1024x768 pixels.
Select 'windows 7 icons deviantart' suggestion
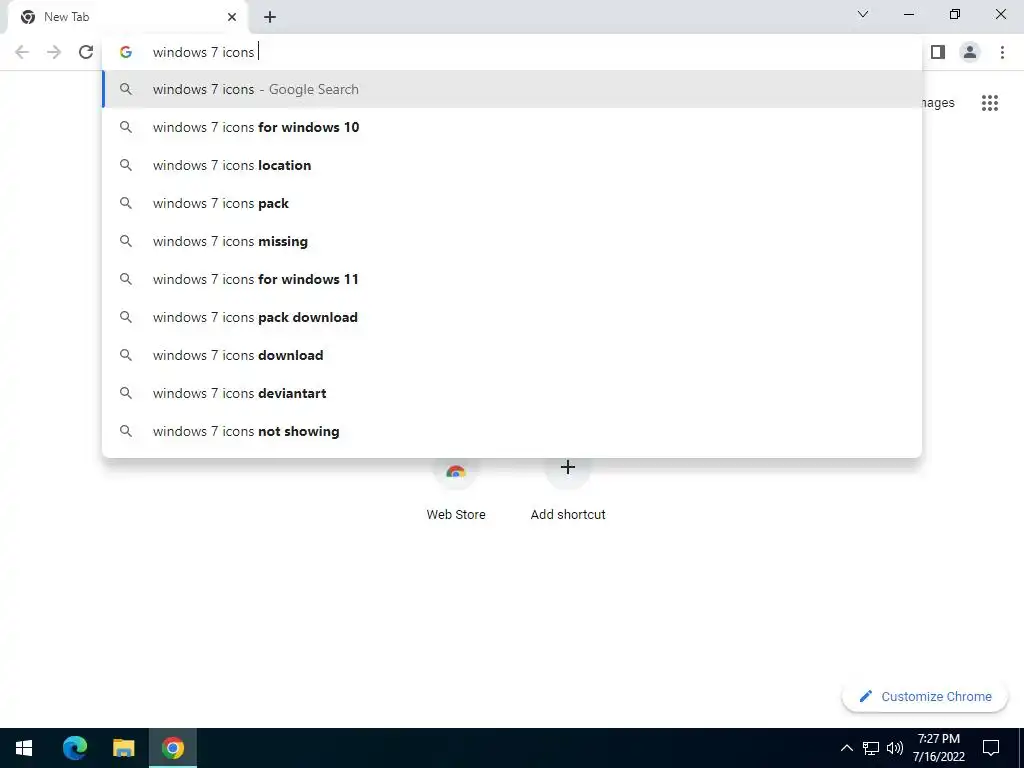513,393
